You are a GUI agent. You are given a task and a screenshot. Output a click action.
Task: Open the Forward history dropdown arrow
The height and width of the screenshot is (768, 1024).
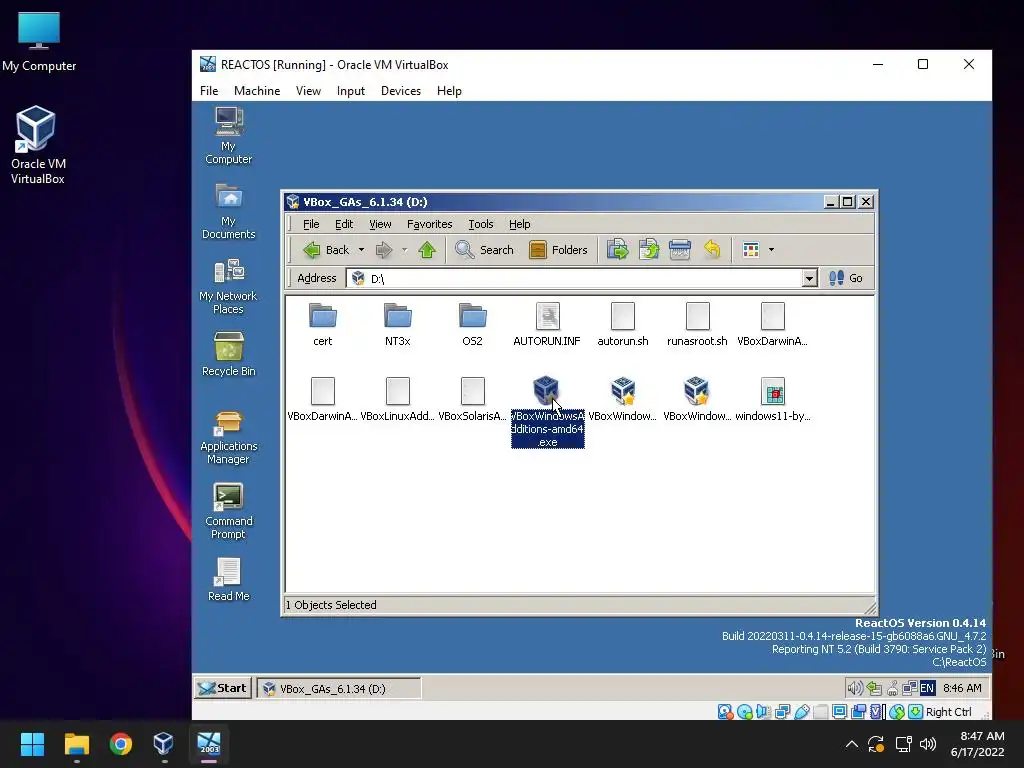click(x=404, y=249)
